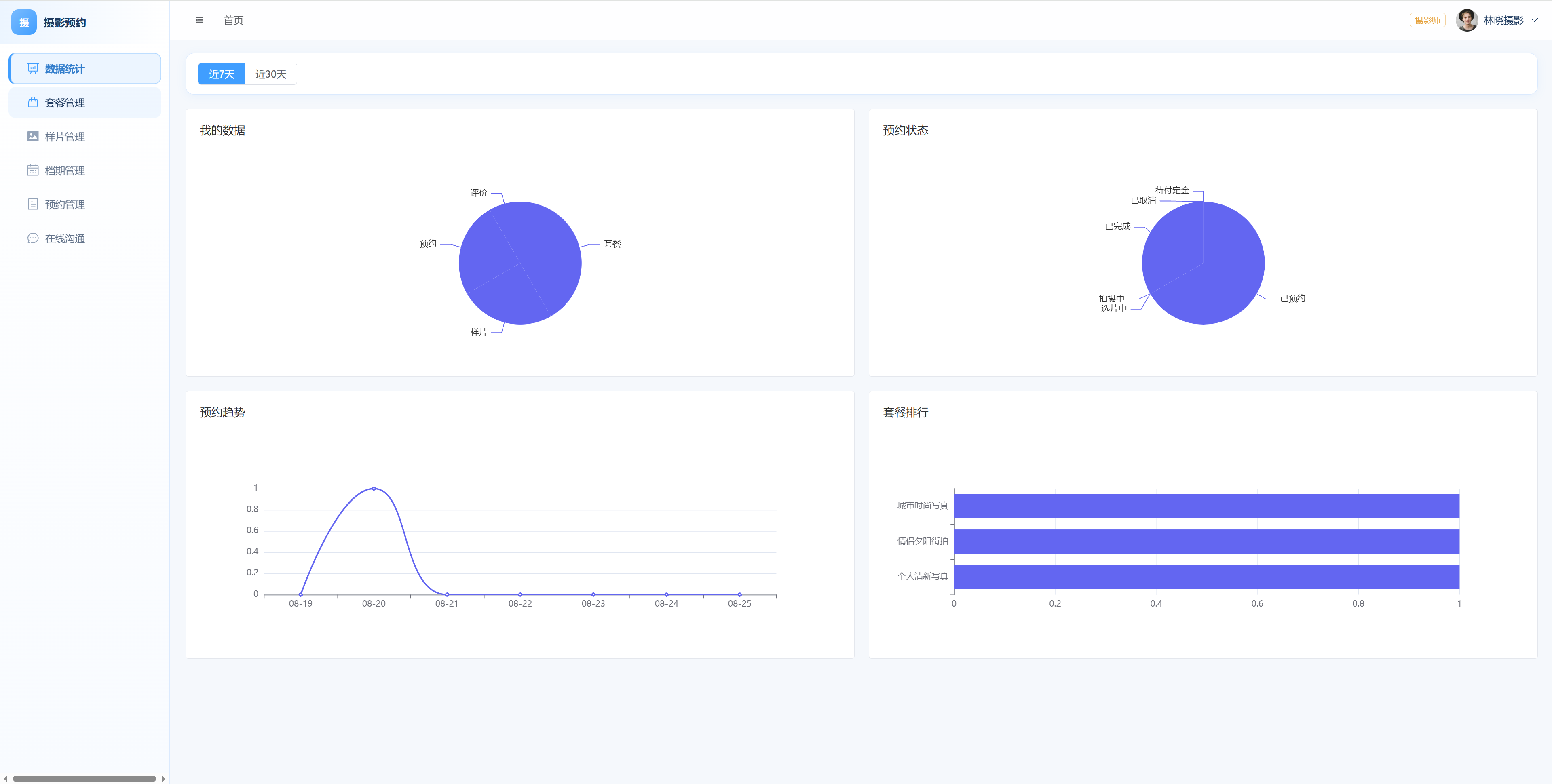The width and height of the screenshot is (1552, 784).
Task: Click the 数据统计 chart board icon
Action: coord(33,69)
